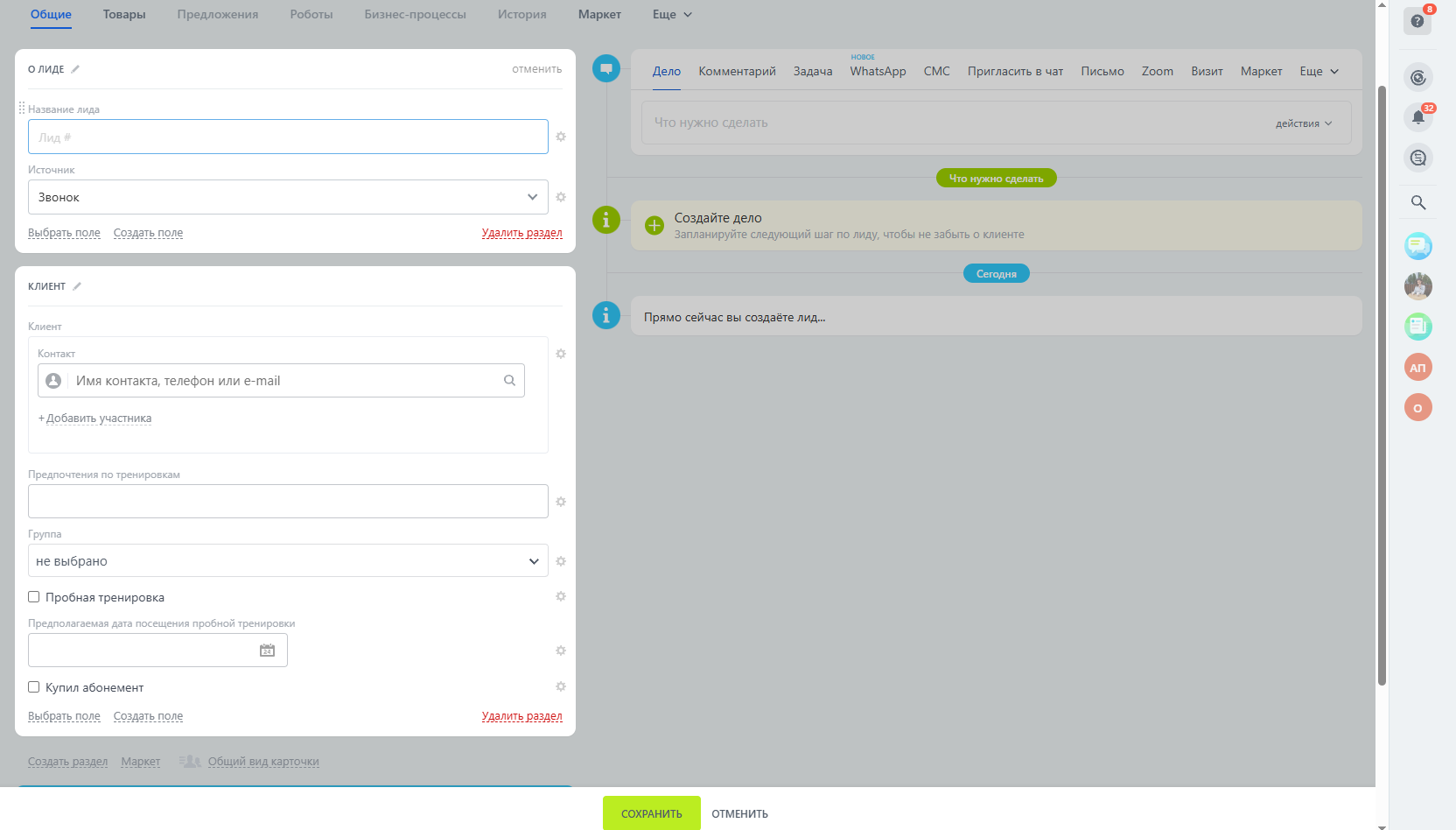Screen dimensions: 1456x830
Task: Click отменить link in О лиде section
Action: (x=536, y=69)
